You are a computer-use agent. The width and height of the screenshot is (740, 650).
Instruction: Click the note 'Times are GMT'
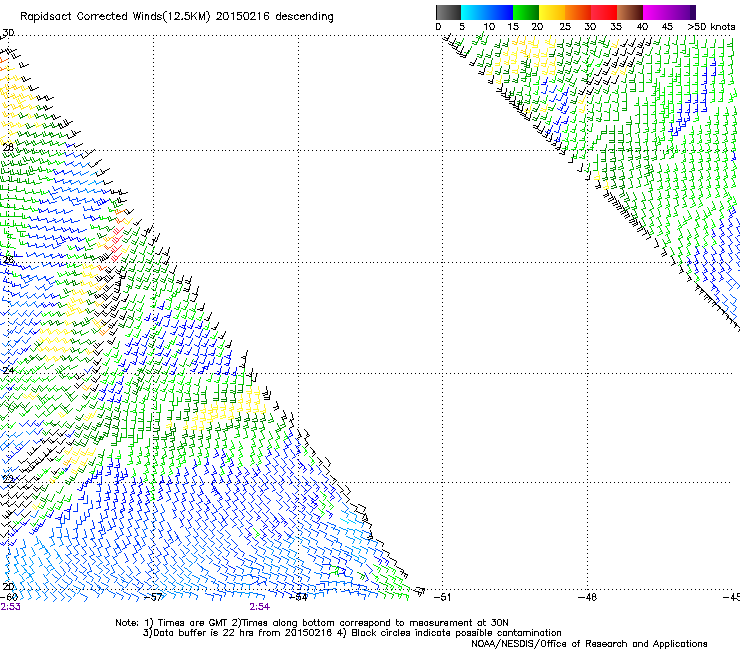(x=192, y=623)
